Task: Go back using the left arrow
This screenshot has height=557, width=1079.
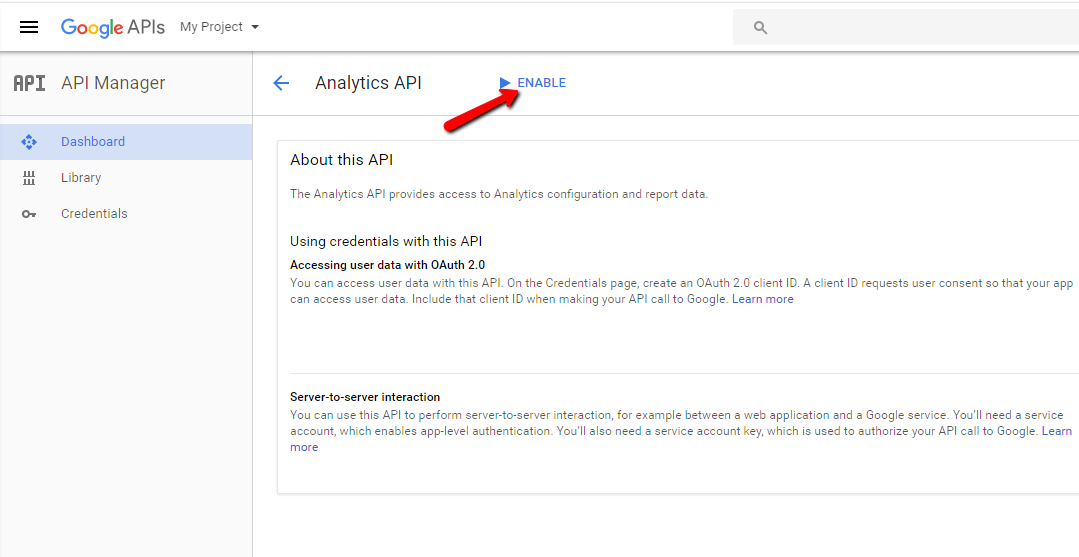Action: [x=281, y=83]
